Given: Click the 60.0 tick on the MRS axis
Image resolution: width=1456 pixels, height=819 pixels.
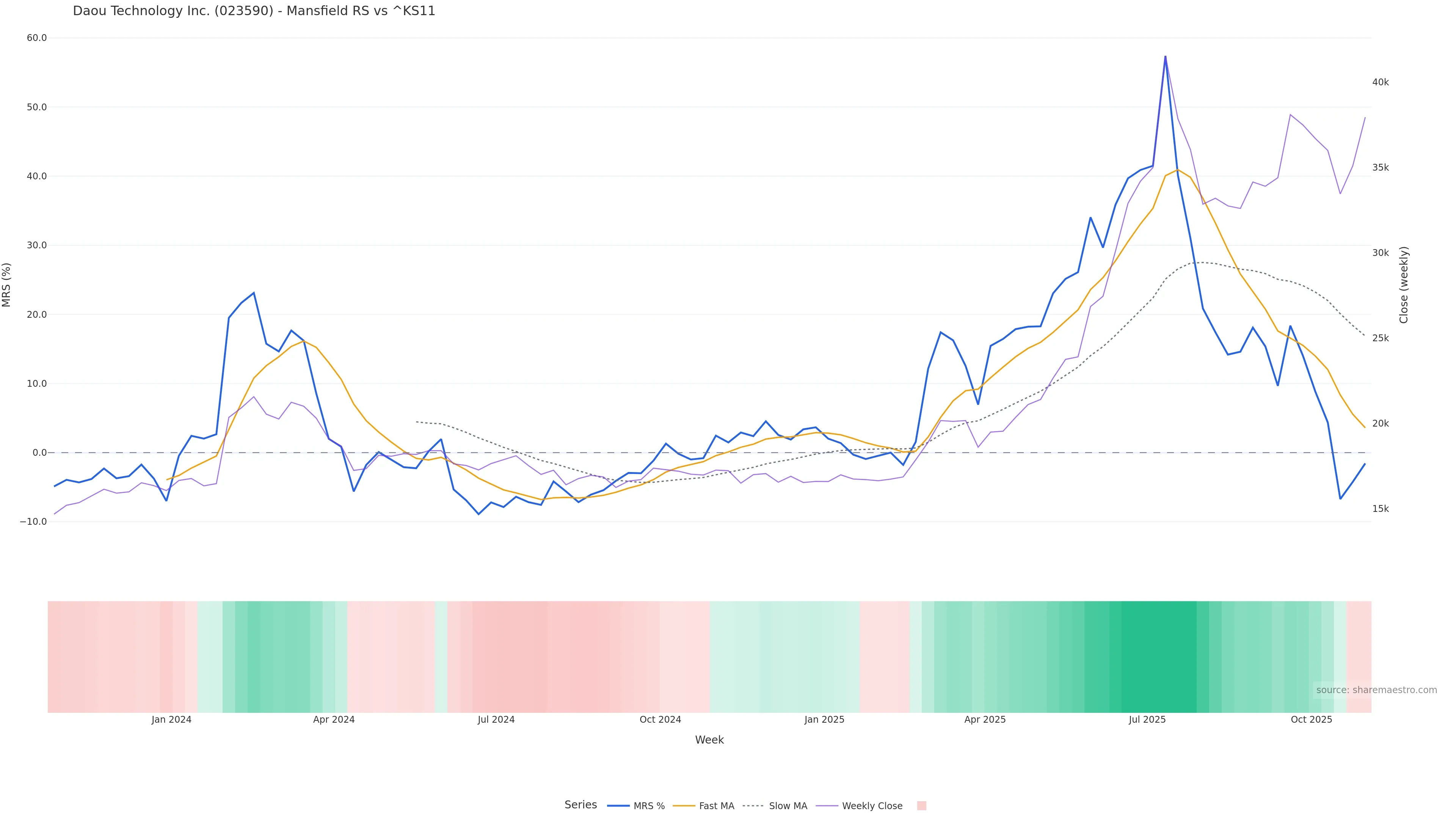Looking at the screenshot, I should tap(37, 38).
